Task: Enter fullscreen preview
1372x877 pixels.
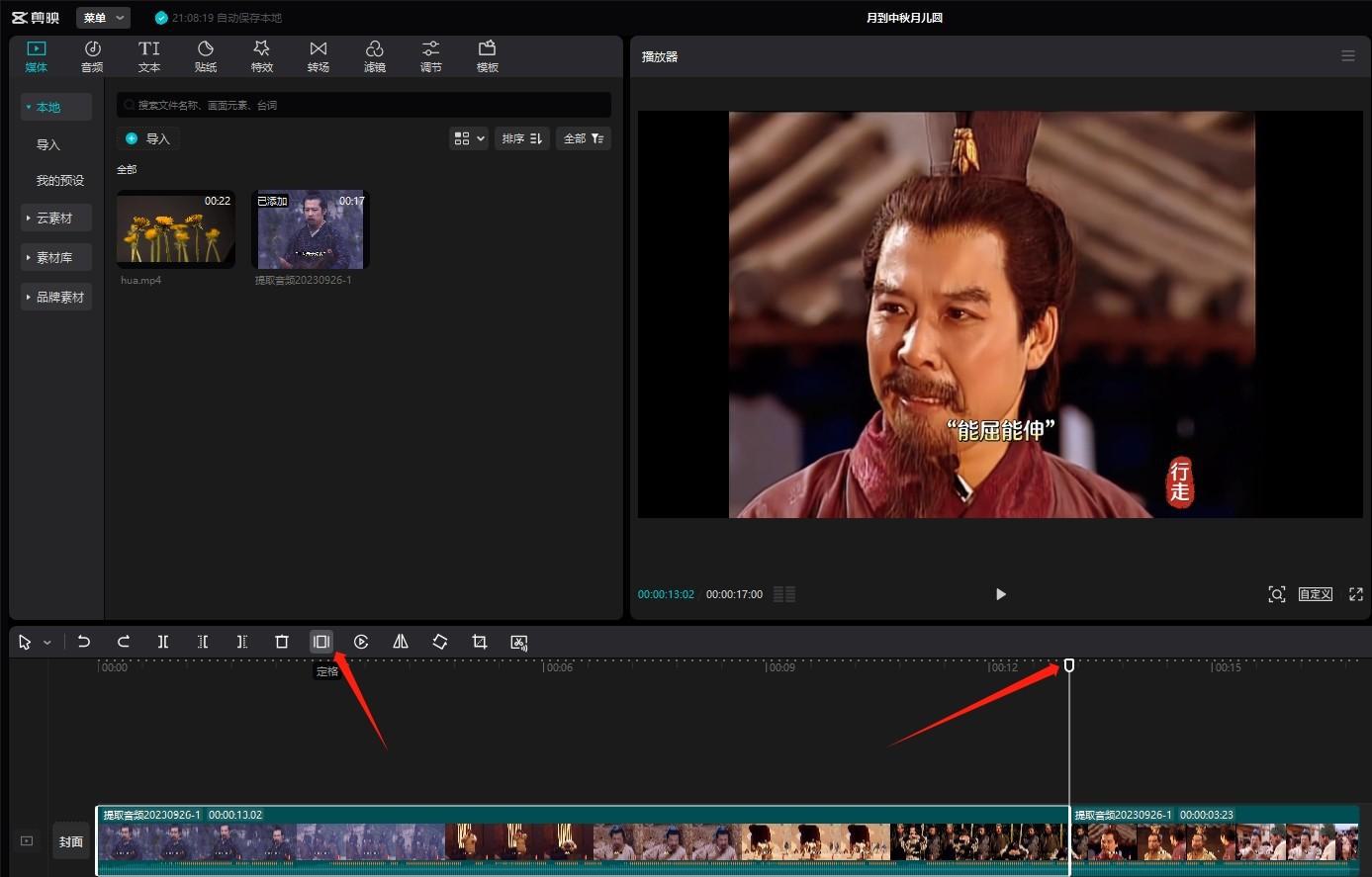Action: pos(1356,594)
